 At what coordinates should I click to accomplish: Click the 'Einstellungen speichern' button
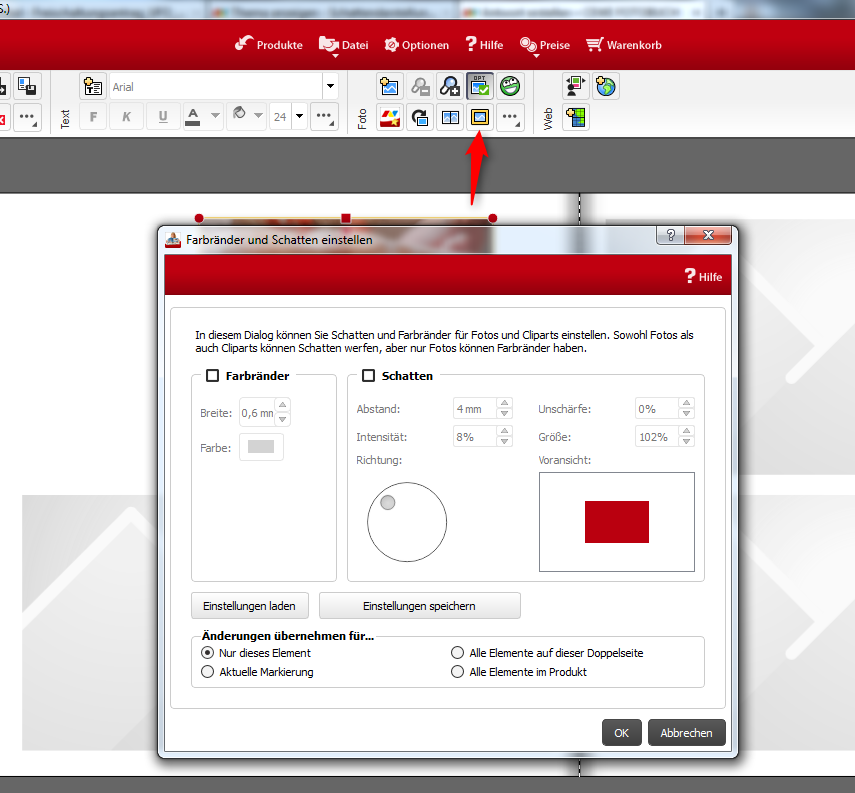pos(419,606)
